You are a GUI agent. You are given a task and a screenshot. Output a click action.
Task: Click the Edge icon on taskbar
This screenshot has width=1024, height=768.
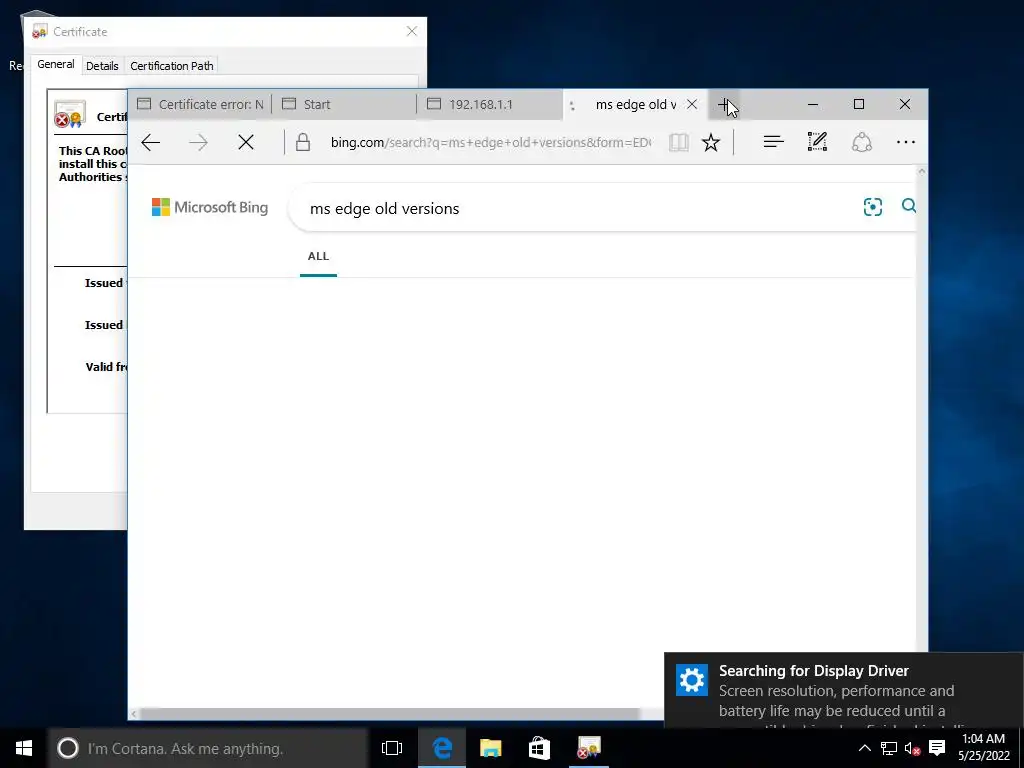pyautogui.click(x=442, y=748)
